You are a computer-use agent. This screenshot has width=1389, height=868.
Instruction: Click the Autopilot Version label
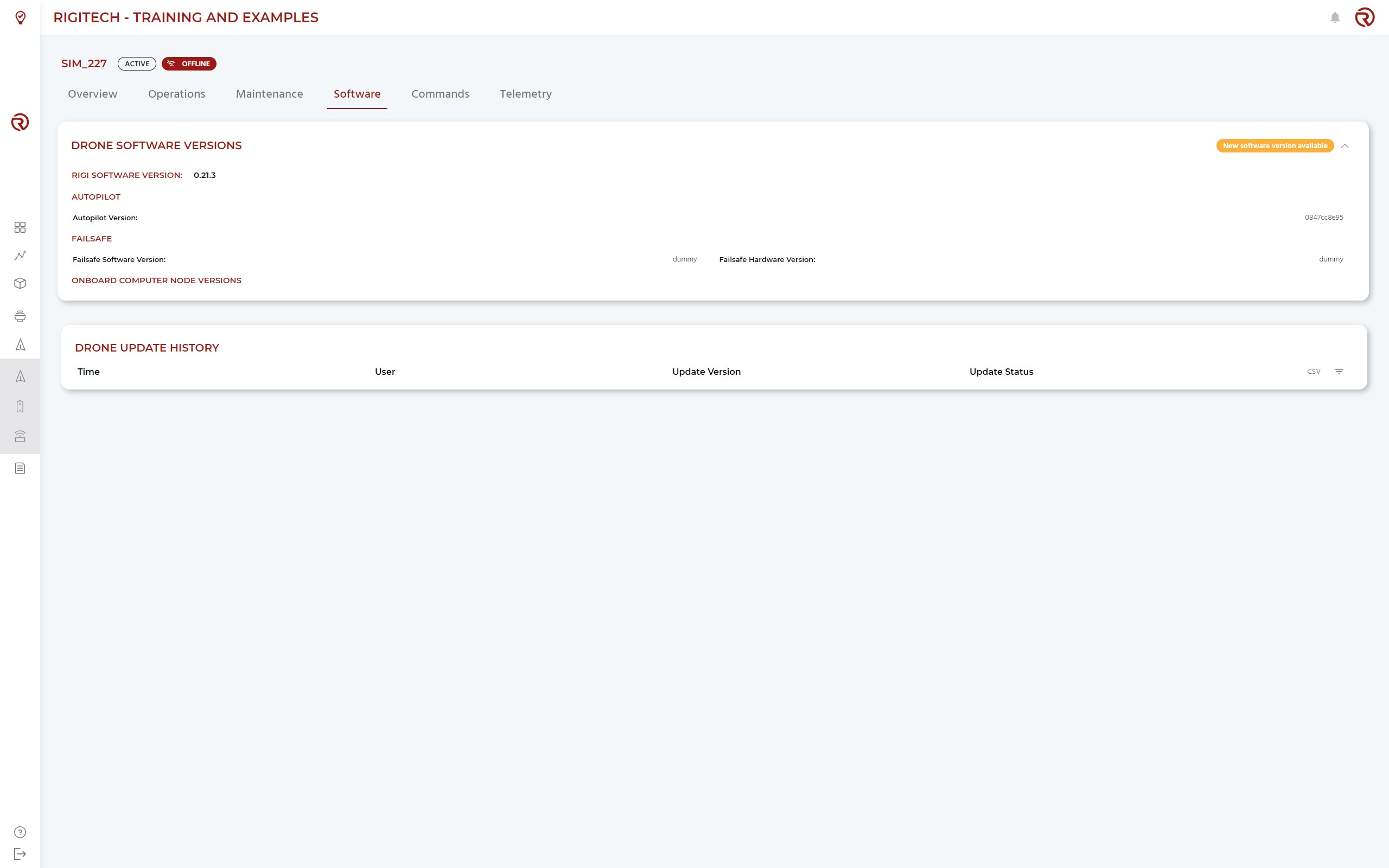tap(105, 218)
